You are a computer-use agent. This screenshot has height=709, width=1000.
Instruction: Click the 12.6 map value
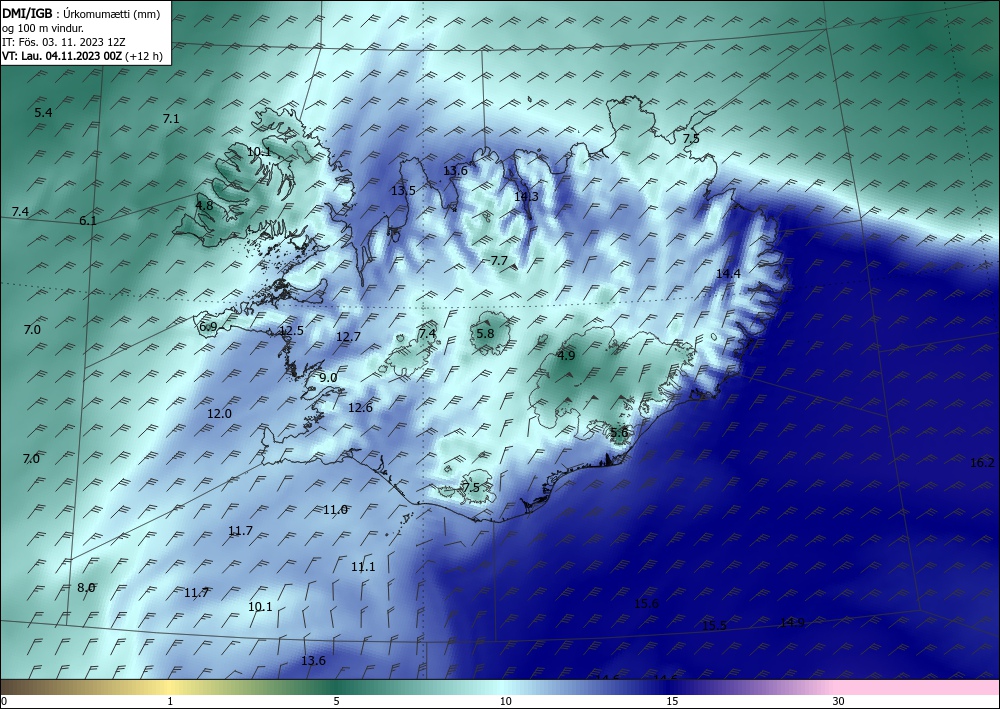(360, 407)
